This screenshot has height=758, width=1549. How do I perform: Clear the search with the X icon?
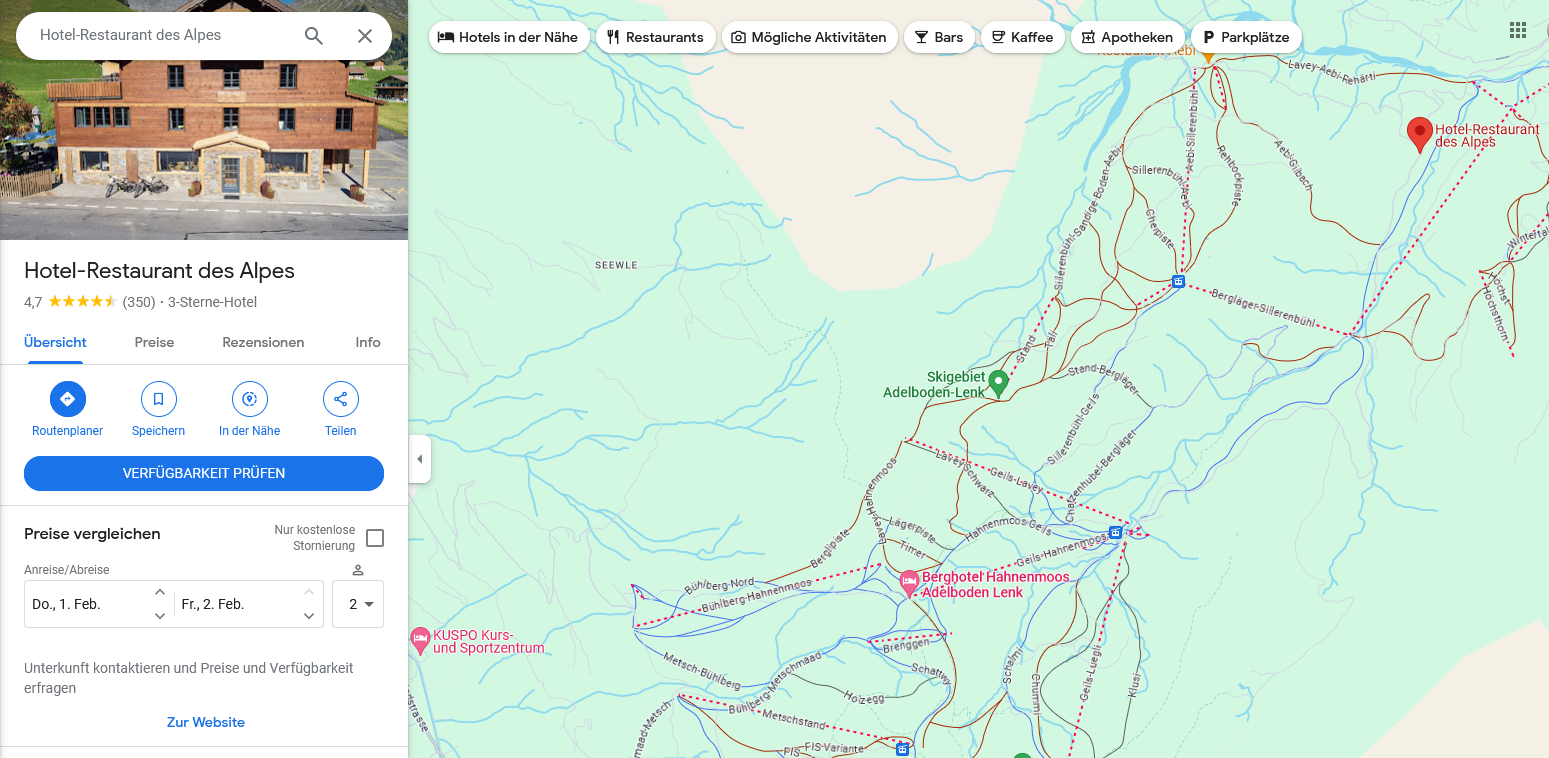365,36
